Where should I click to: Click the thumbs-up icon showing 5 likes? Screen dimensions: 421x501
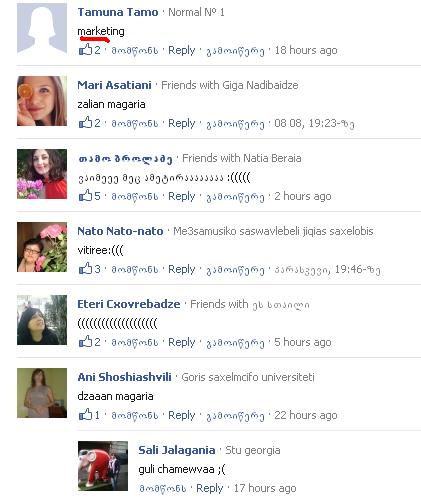(x=85, y=196)
